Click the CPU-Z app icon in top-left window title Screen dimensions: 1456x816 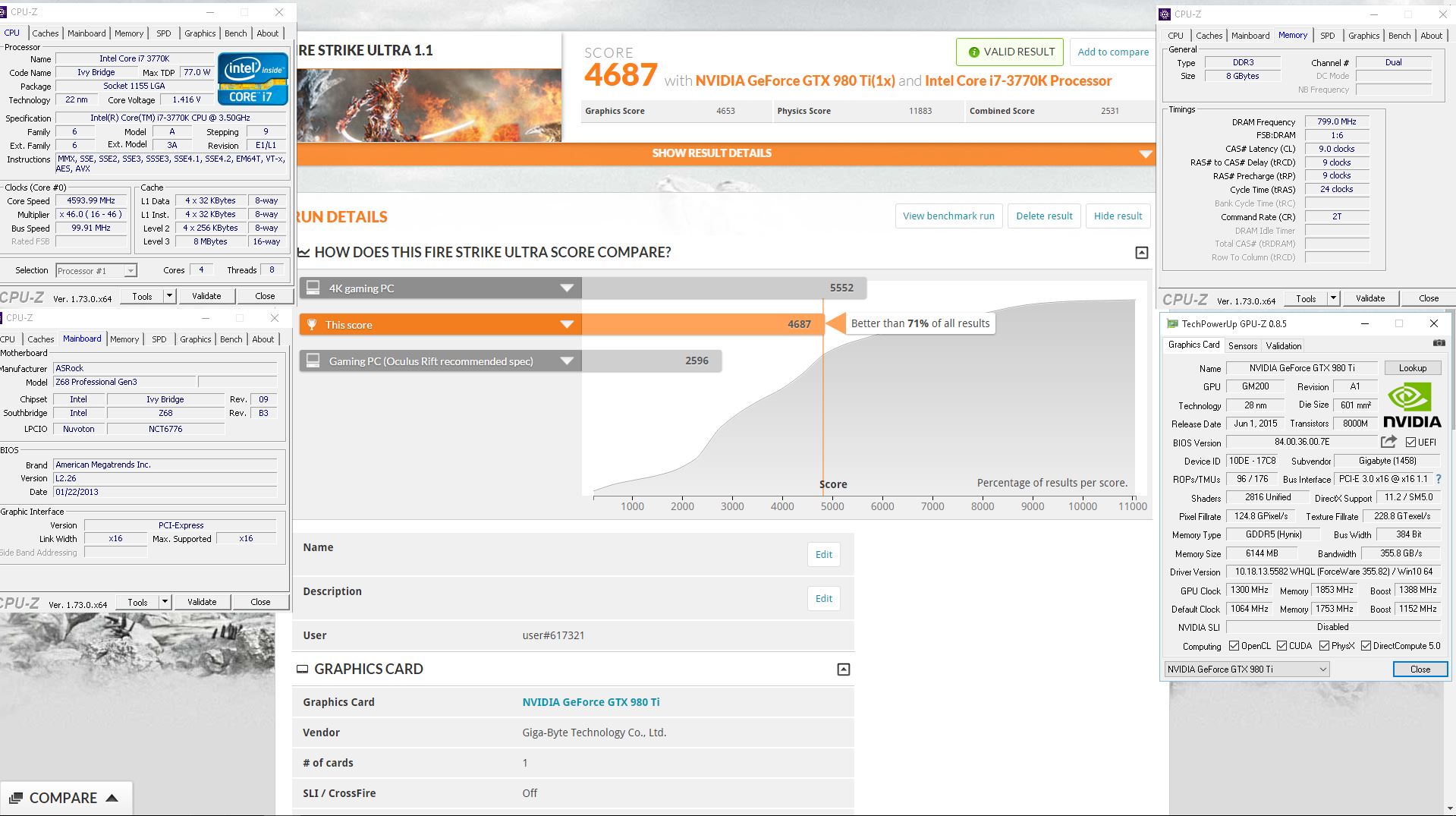click(4, 12)
